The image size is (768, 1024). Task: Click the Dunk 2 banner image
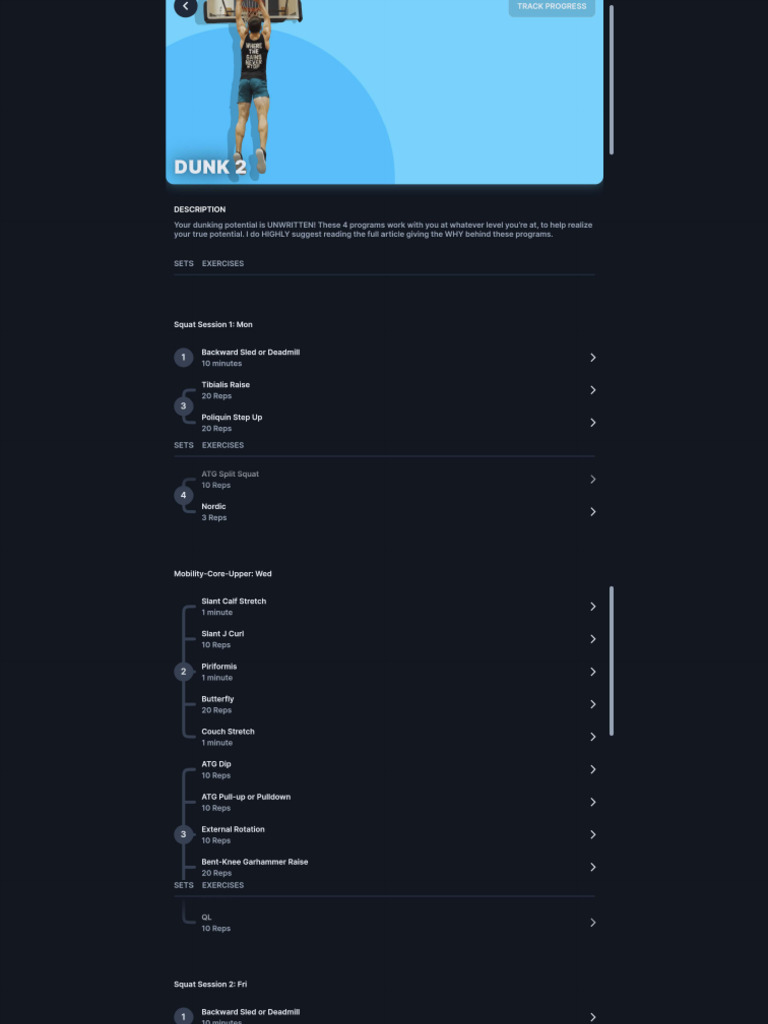point(384,91)
